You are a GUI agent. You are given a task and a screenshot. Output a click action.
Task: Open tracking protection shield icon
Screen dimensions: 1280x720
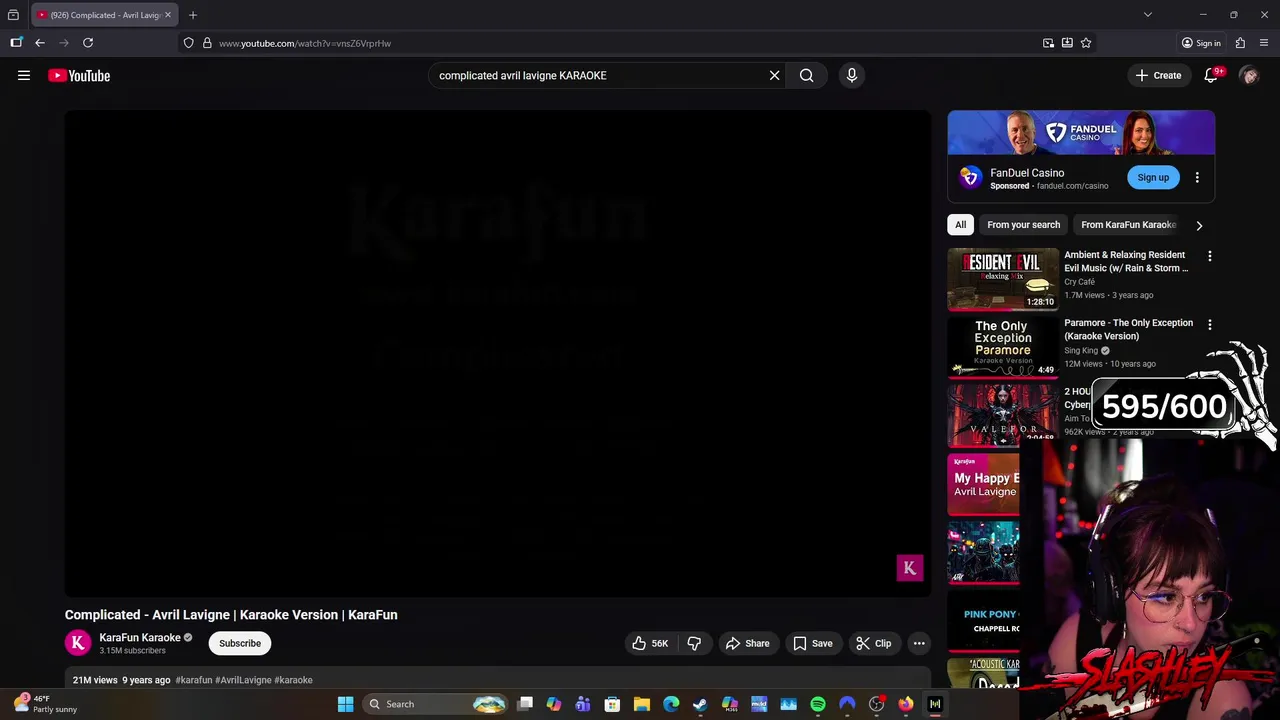click(x=188, y=43)
